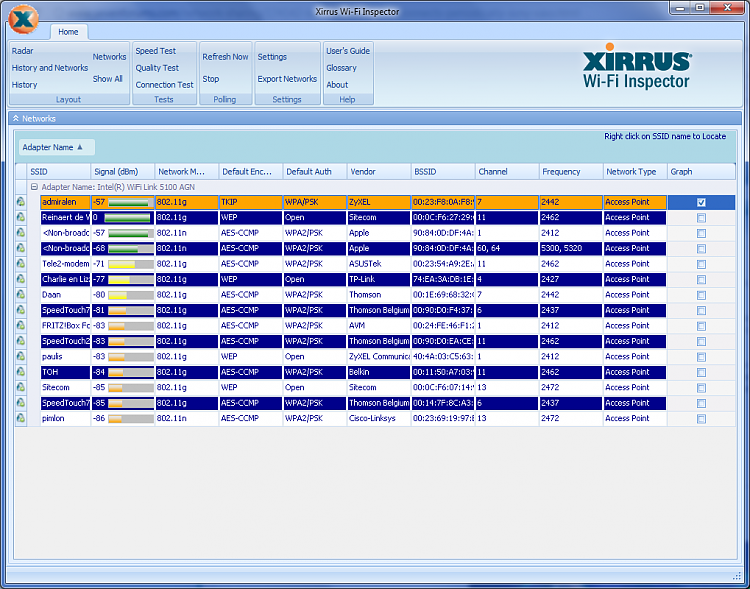The image size is (750, 589).
Task: Click Export Networks
Action: pyautogui.click(x=287, y=79)
